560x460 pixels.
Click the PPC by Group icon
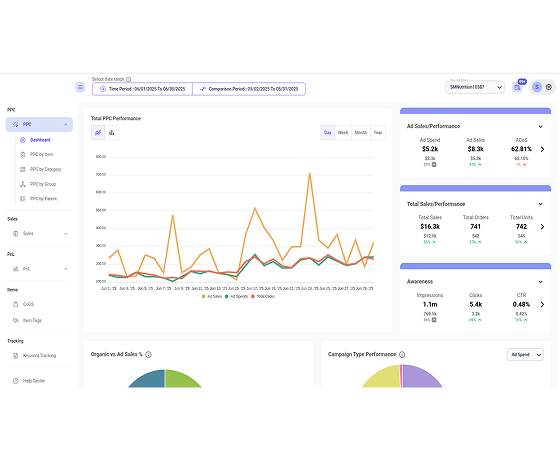23,184
